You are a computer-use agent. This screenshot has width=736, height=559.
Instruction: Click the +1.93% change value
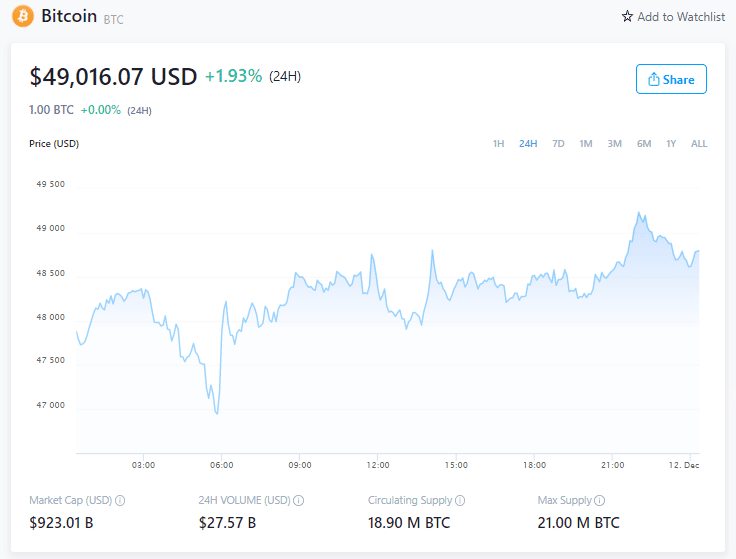click(233, 76)
